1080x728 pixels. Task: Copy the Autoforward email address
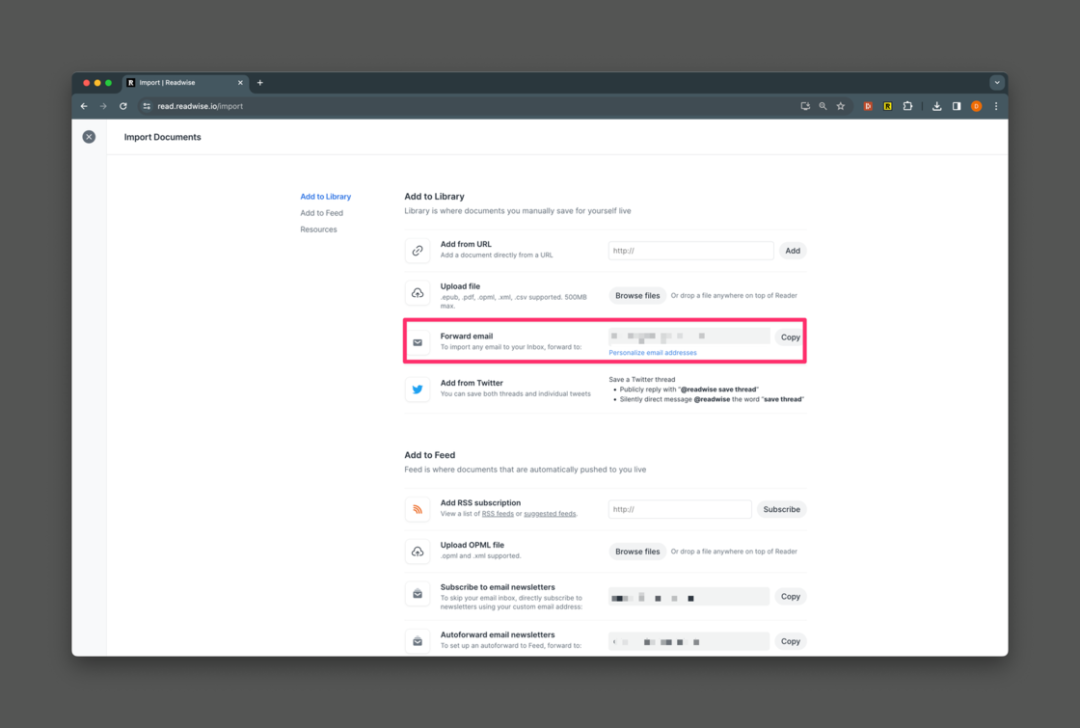pos(791,641)
